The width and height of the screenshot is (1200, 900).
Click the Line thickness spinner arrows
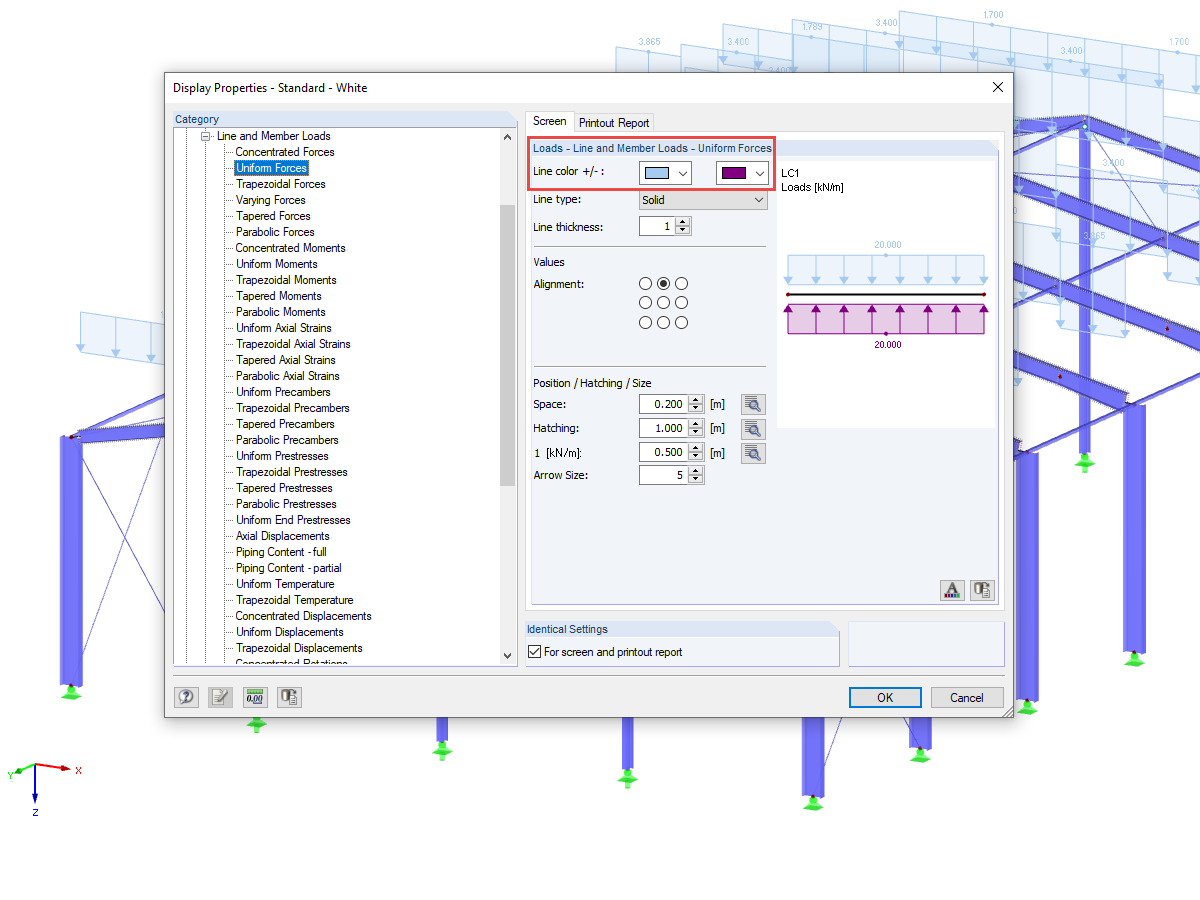pyautogui.click(x=683, y=227)
